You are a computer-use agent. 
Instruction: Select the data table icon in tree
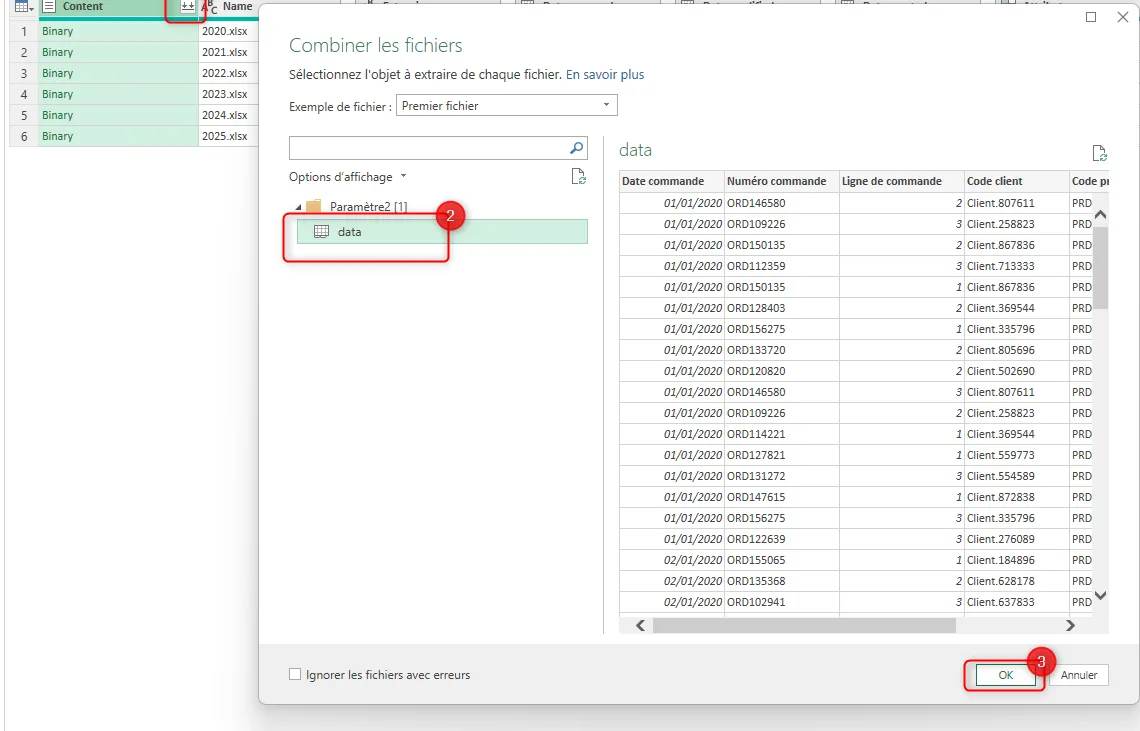321,231
